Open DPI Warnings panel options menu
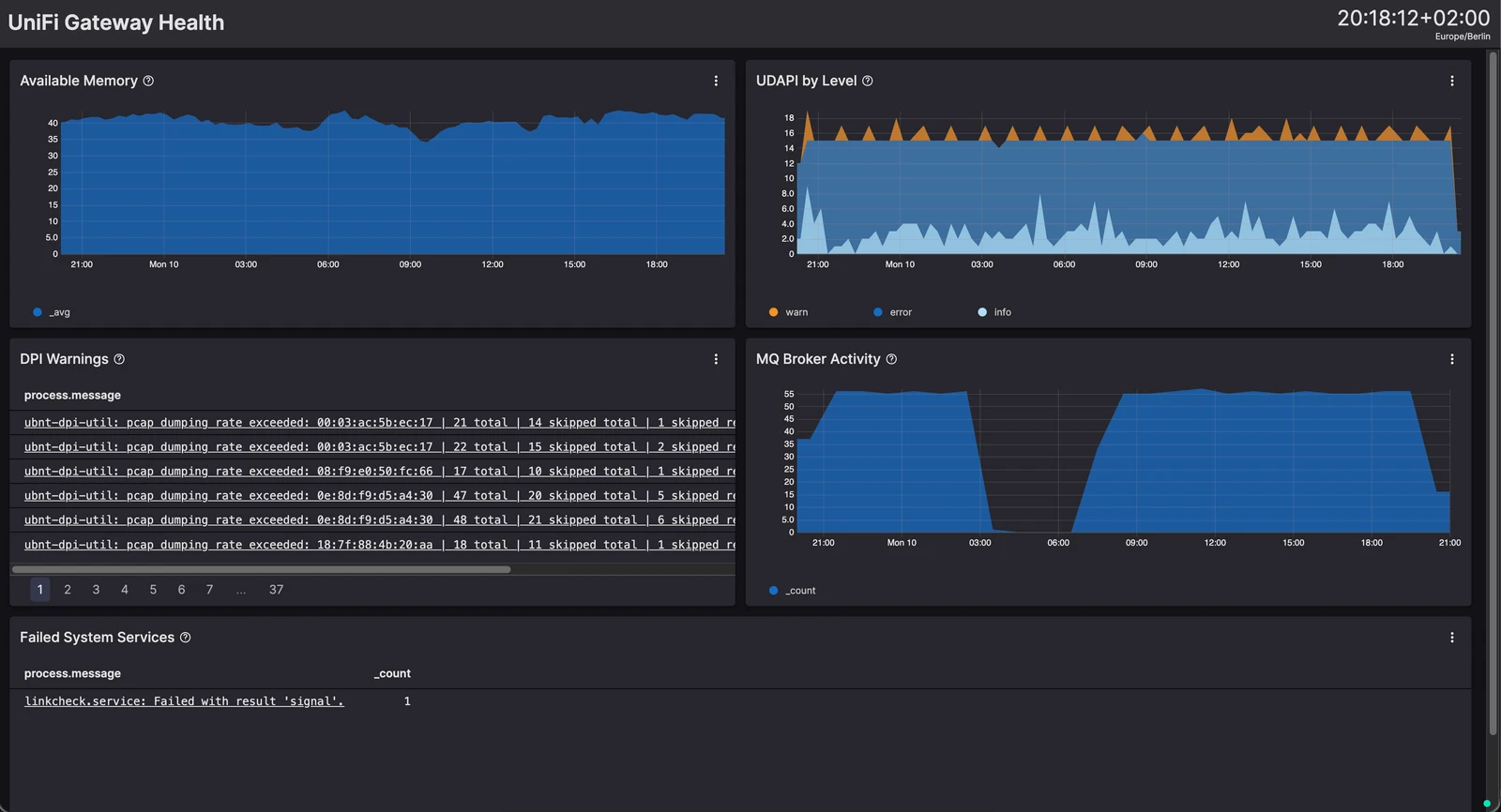The height and width of the screenshot is (812, 1501). pos(716,359)
